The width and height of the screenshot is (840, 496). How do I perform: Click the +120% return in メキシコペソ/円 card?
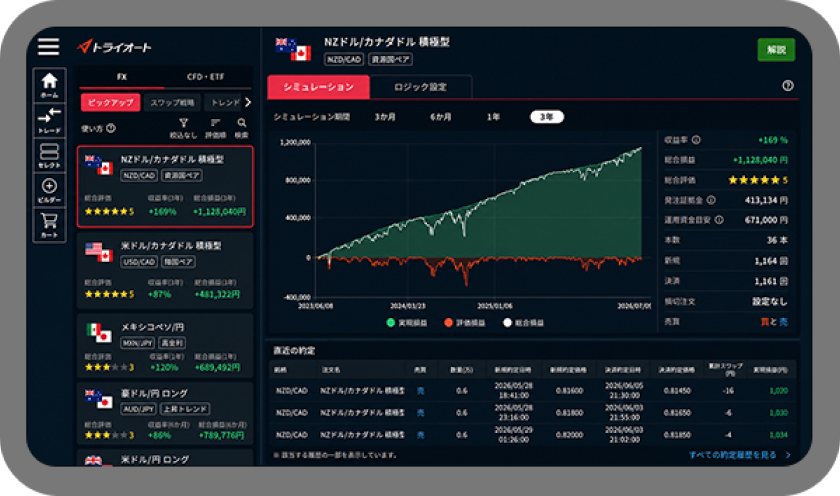tap(164, 367)
